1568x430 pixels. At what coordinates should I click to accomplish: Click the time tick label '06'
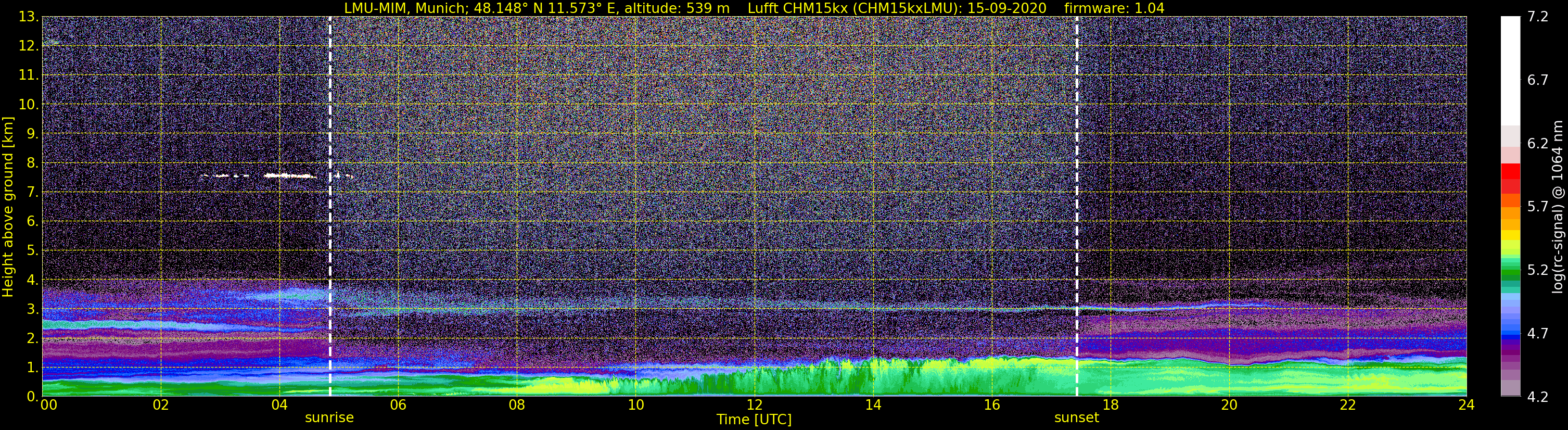click(x=398, y=405)
